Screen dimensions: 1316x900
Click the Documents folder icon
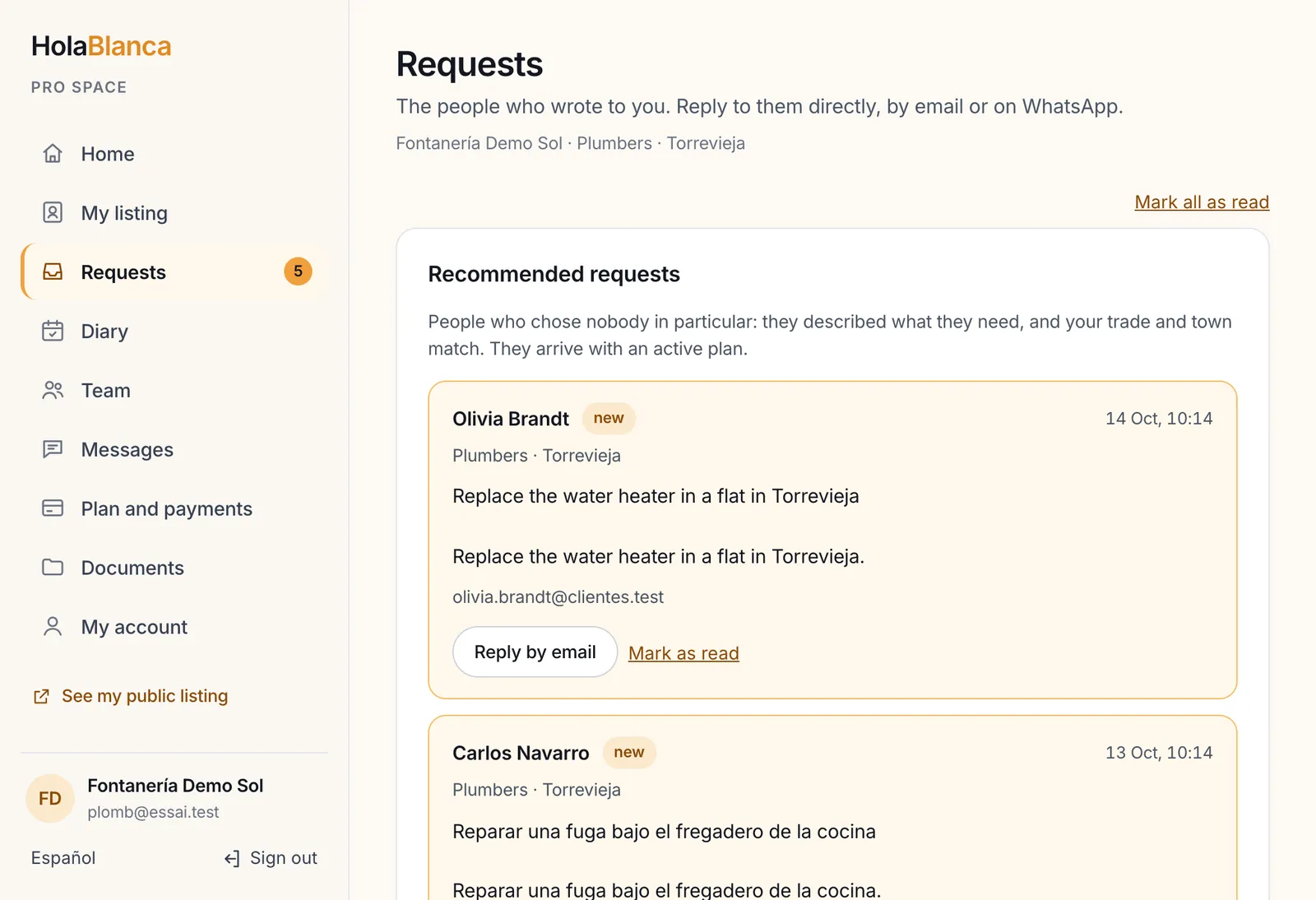point(53,568)
